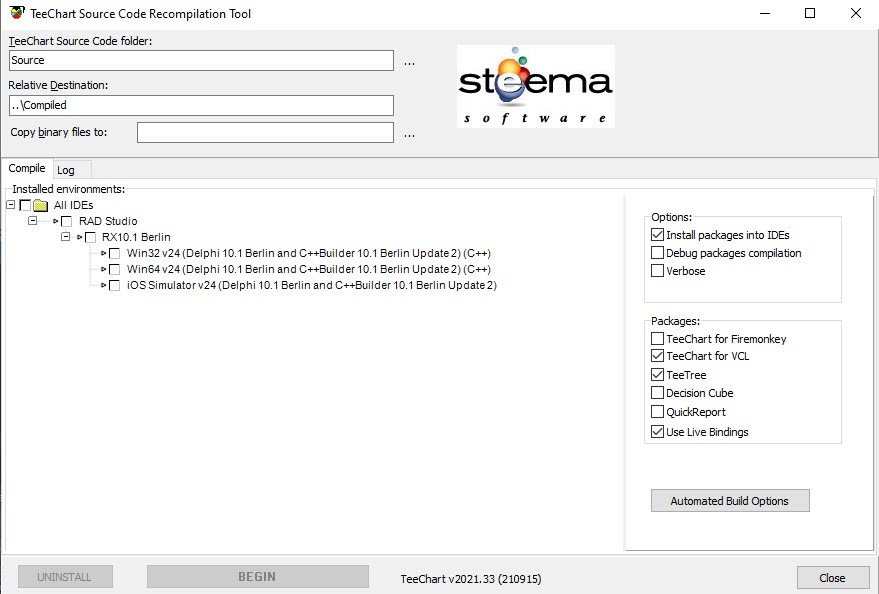Uncheck TeeChart for VCL package
The width and height of the screenshot is (879, 594).
click(658, 356)
